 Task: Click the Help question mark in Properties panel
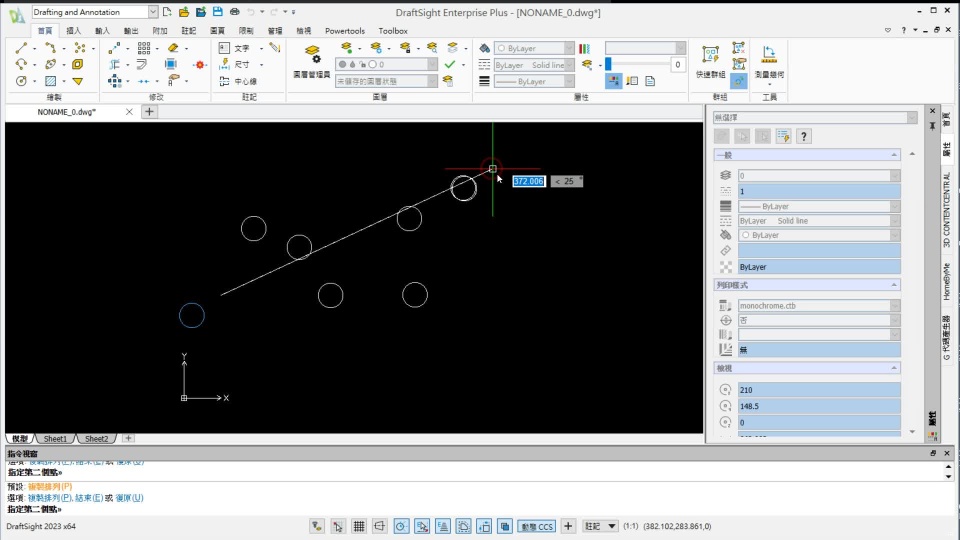pos(804,137)
